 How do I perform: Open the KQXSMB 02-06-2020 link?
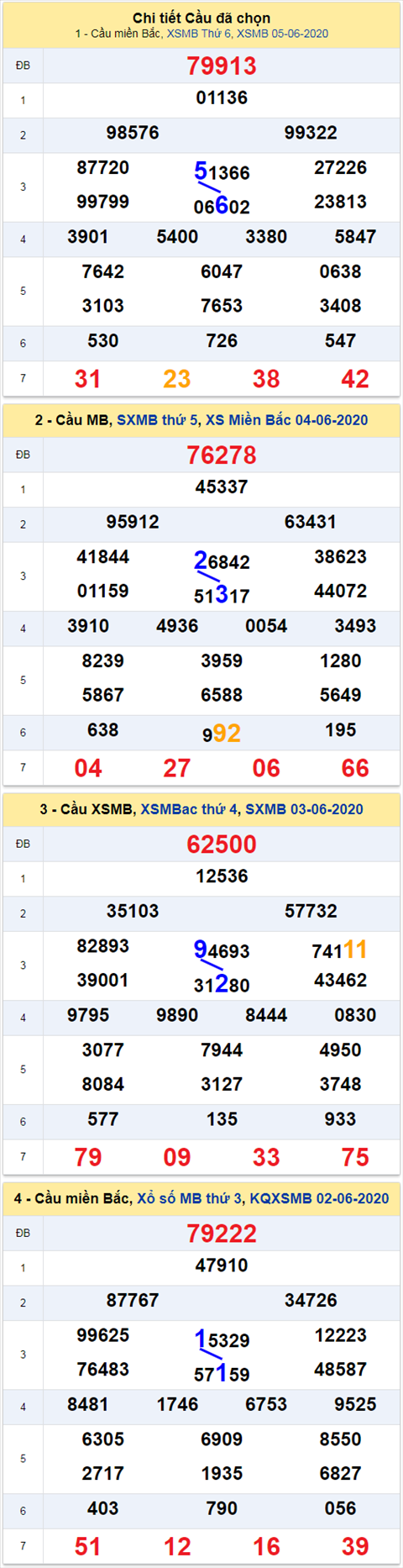(x=319, y=1198)
